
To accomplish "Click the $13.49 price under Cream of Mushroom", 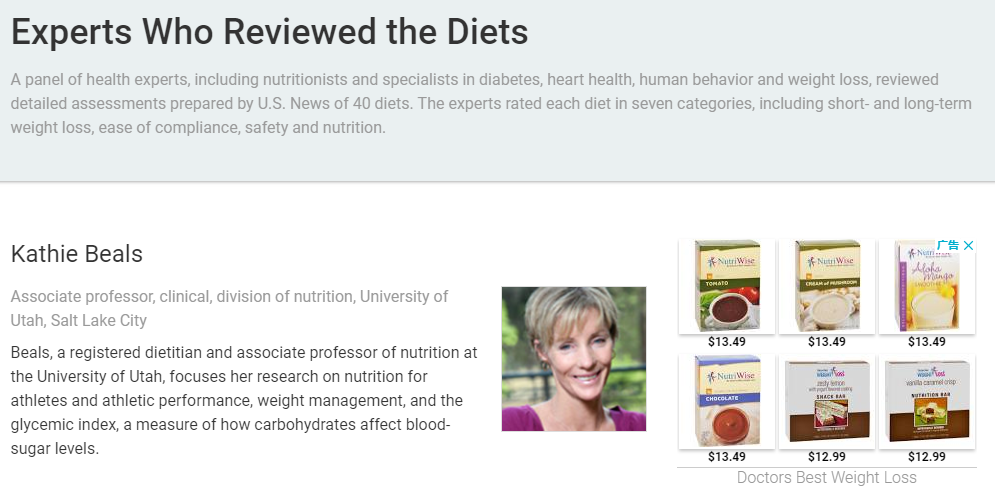I will [827, 342].
